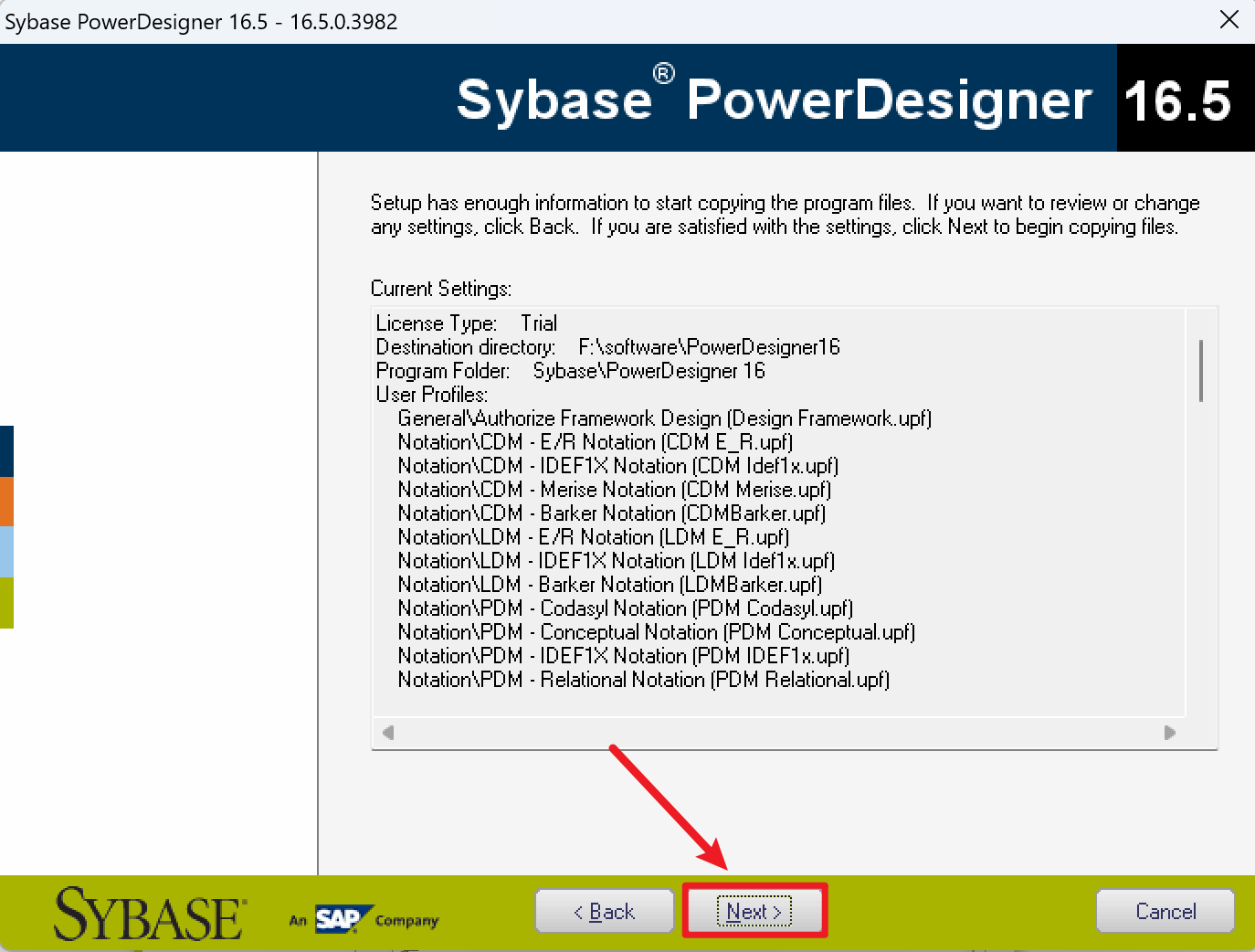Screen dimensions: 1255x952
Task: Go back with the Back button
Action: point(605,911)
